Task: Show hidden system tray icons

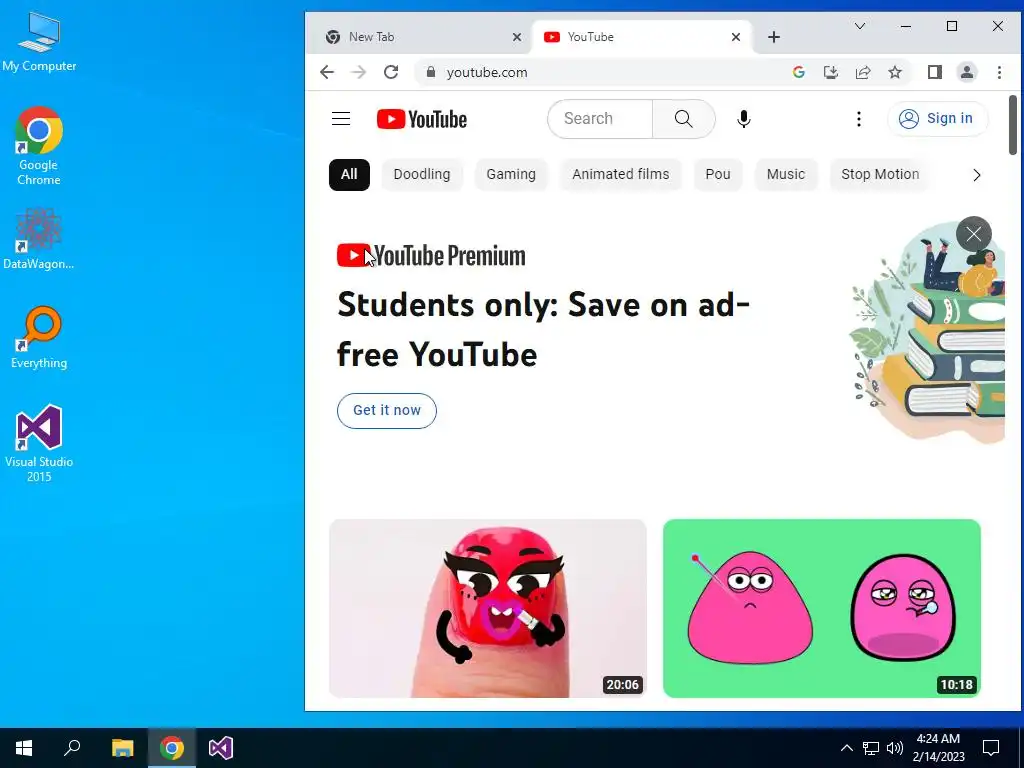Action: tap(846, 748)
